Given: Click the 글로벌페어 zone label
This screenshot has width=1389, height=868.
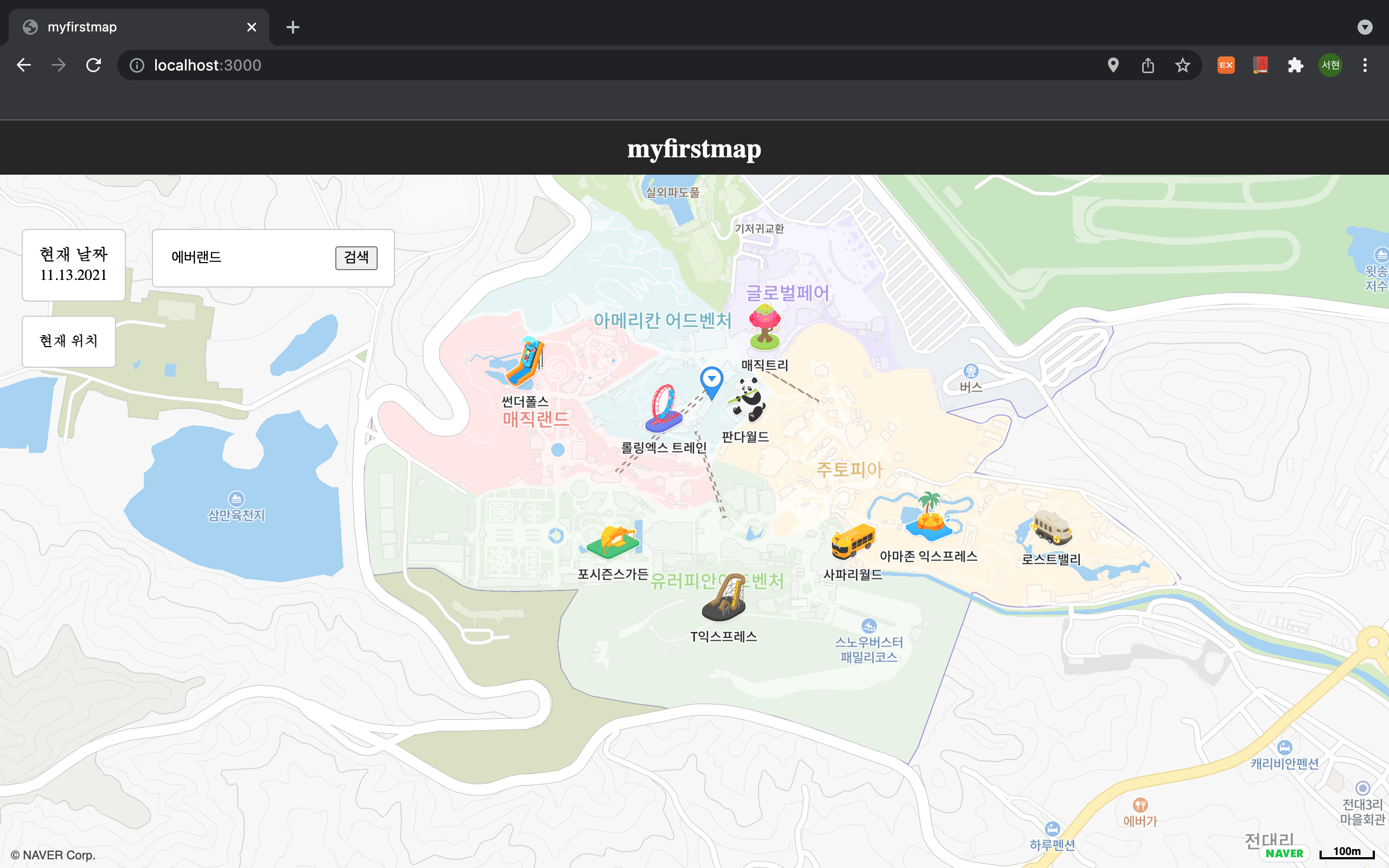Looking at the screenshot, I should [x=787, y=293].
